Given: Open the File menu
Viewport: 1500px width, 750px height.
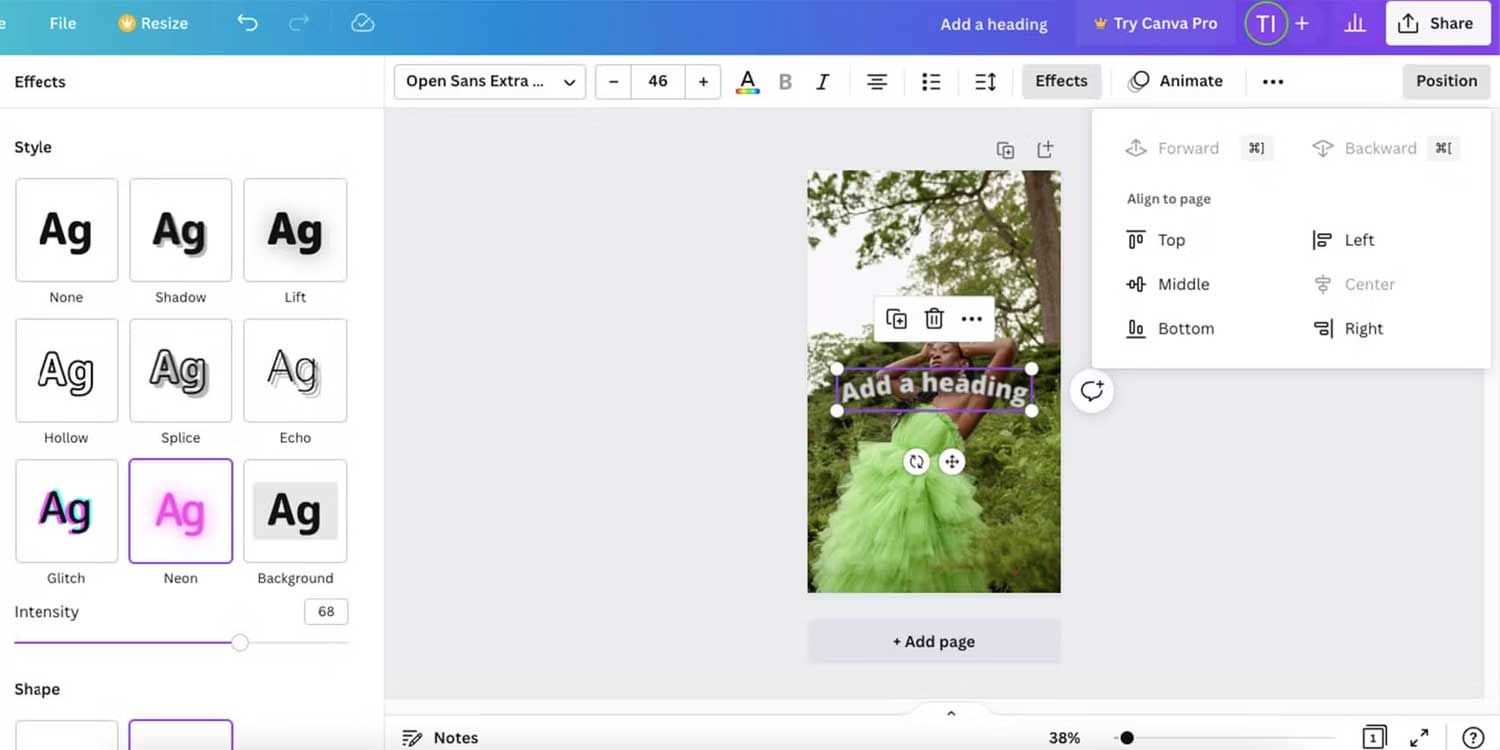Looking at the screenshot, I should [x=62, y=22].
